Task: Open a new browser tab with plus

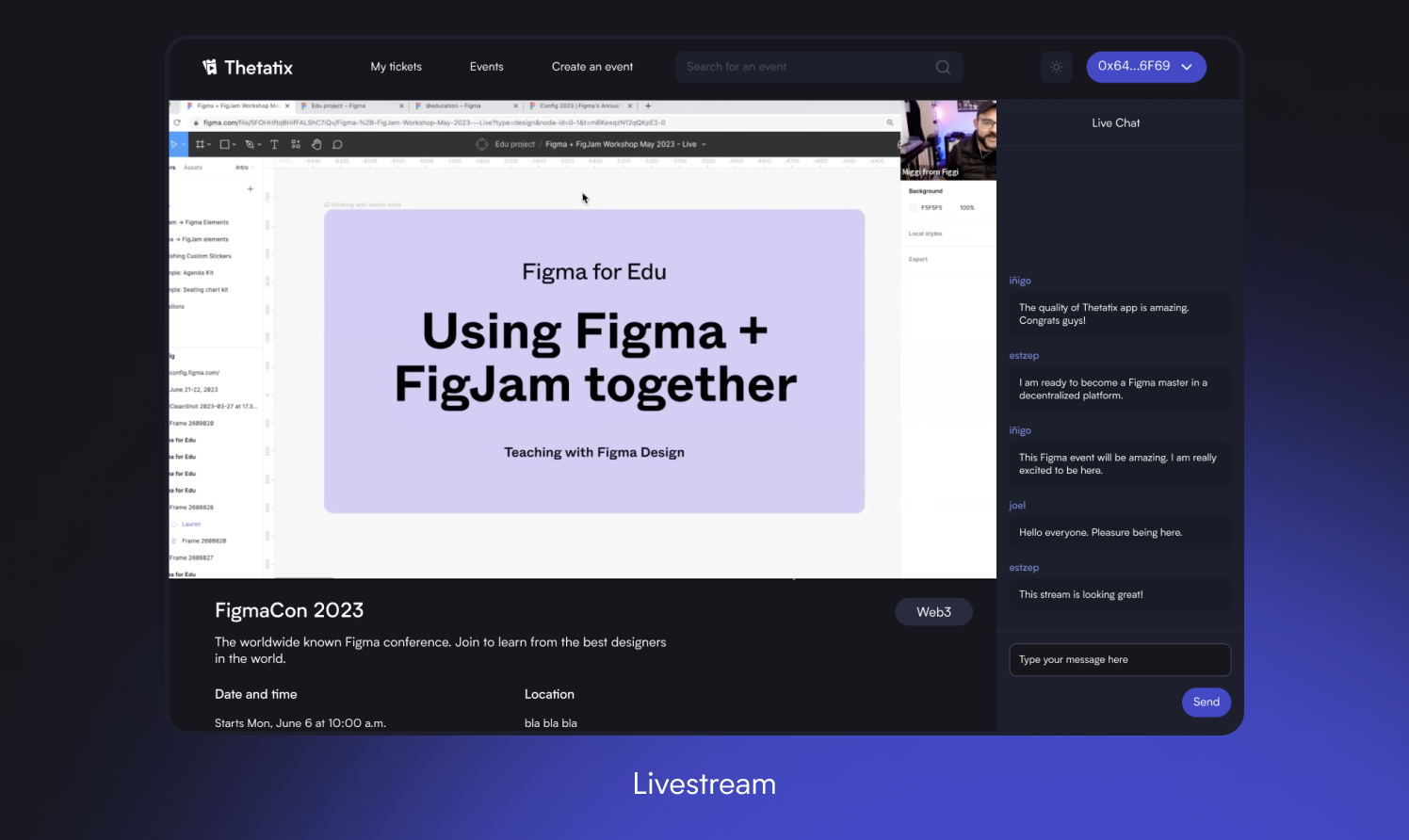Action: (x=648, y=106)
